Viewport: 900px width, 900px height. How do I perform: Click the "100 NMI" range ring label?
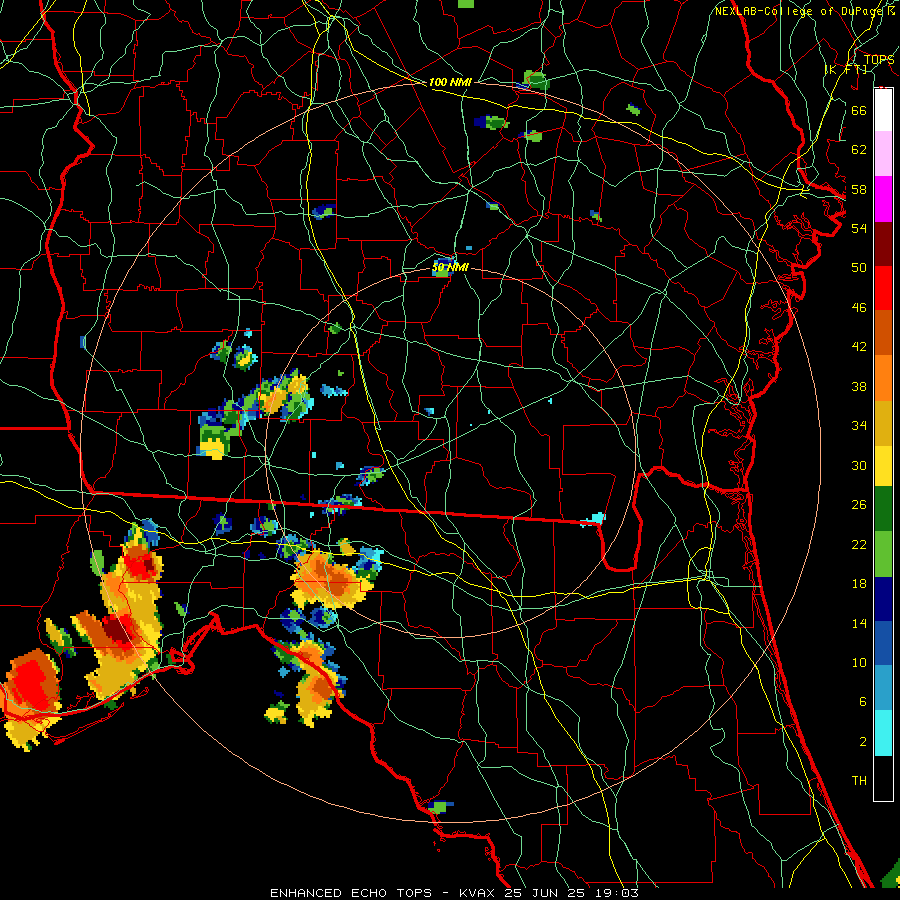click(x=450, y=82)
